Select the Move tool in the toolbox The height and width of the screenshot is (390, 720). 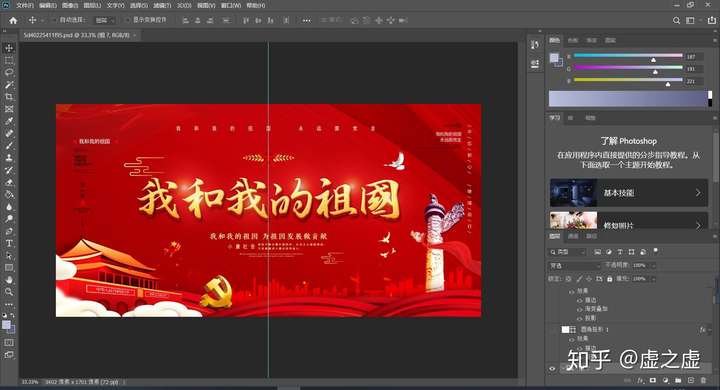click(9, 48)
